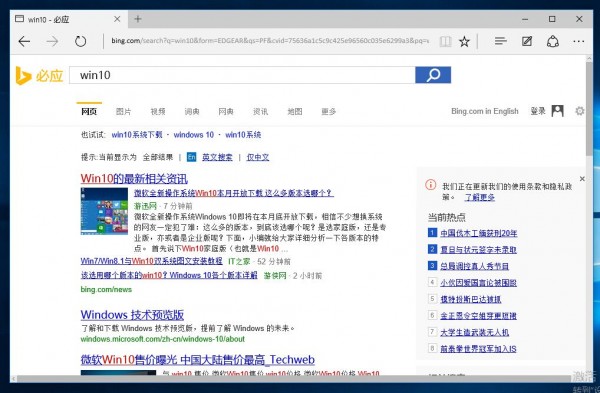Screen dimensions: 600x393
Task: Select the 网页 search tab
Action: 89,111
